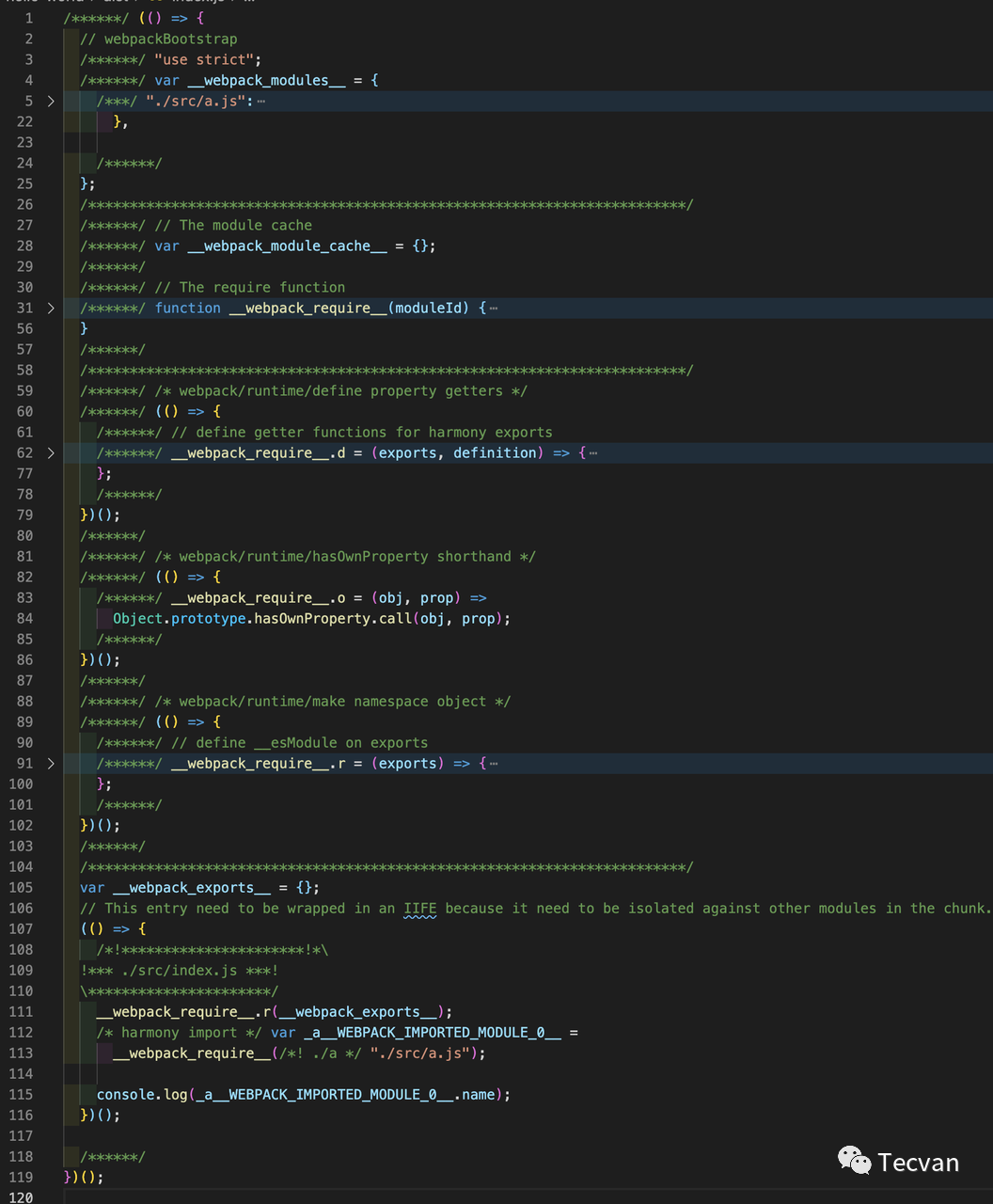The width and height of the screenshot is (993, 1204).
Task: Click the gutter change indicator beside var __webpack_exports__
Action: click(x=66, y=887)
